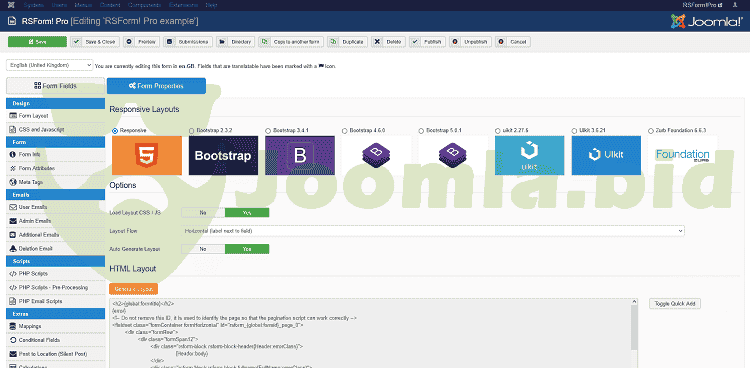Open the Layout Flow dropdown
Image resolution: width=750 pixels, height=368 pixels.
(433, 231)
